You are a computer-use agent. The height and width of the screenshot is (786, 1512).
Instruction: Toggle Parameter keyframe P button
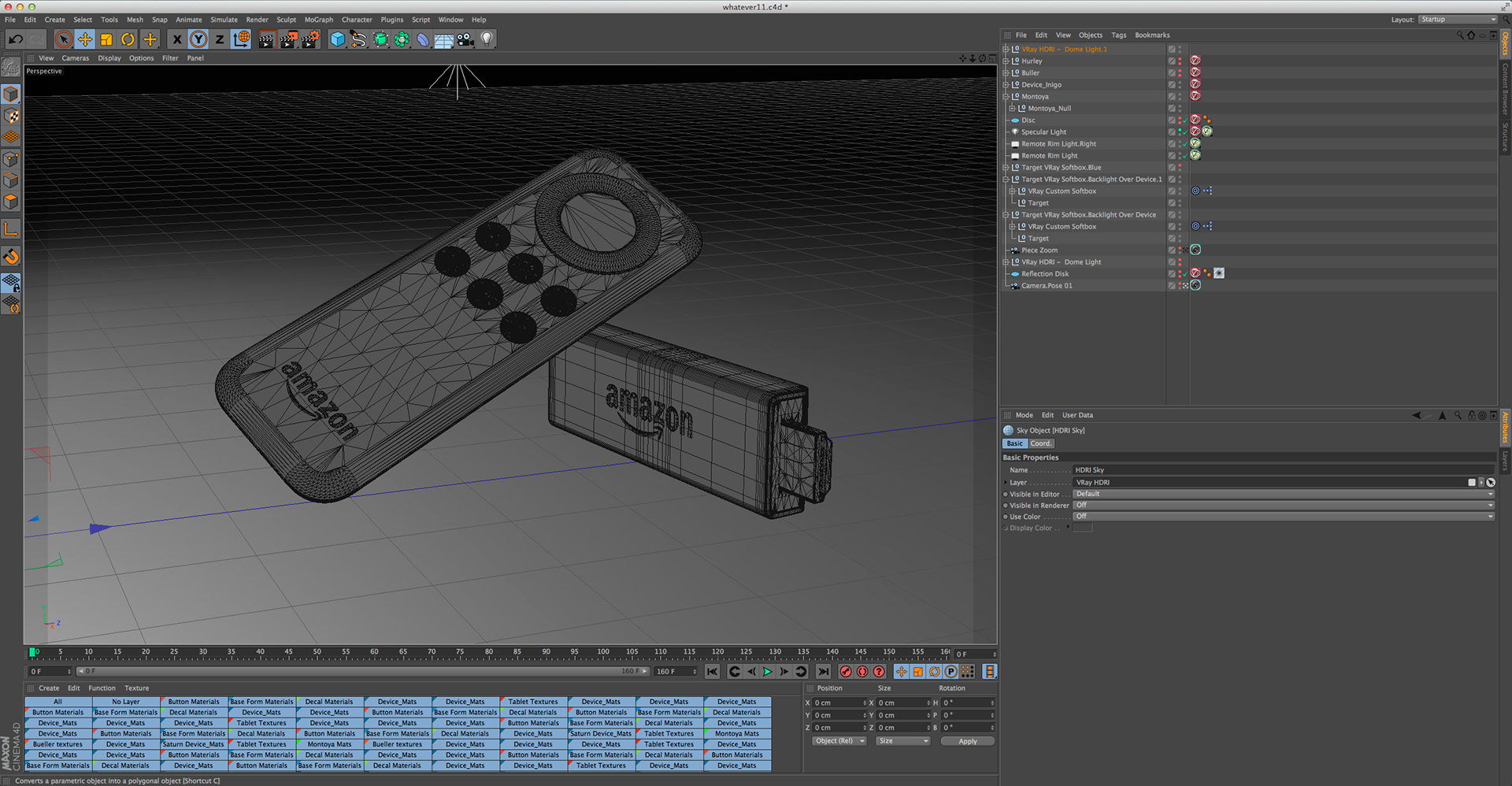coord(951,672)
